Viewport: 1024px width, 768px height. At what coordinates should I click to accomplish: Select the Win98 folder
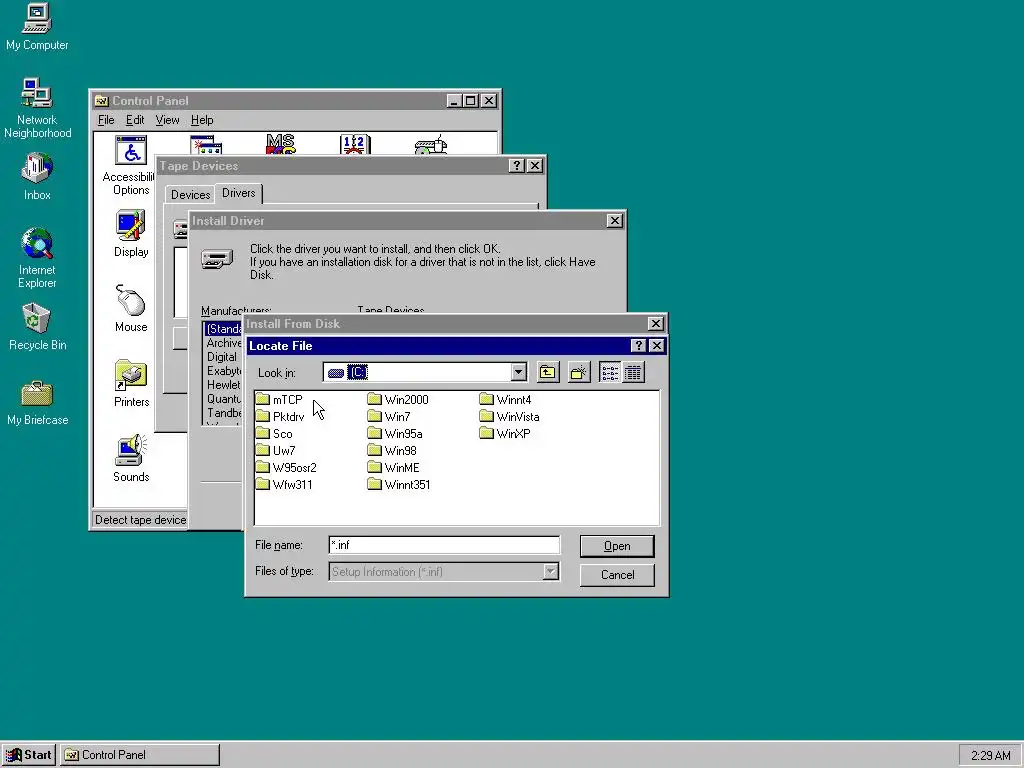pos(392,451)
